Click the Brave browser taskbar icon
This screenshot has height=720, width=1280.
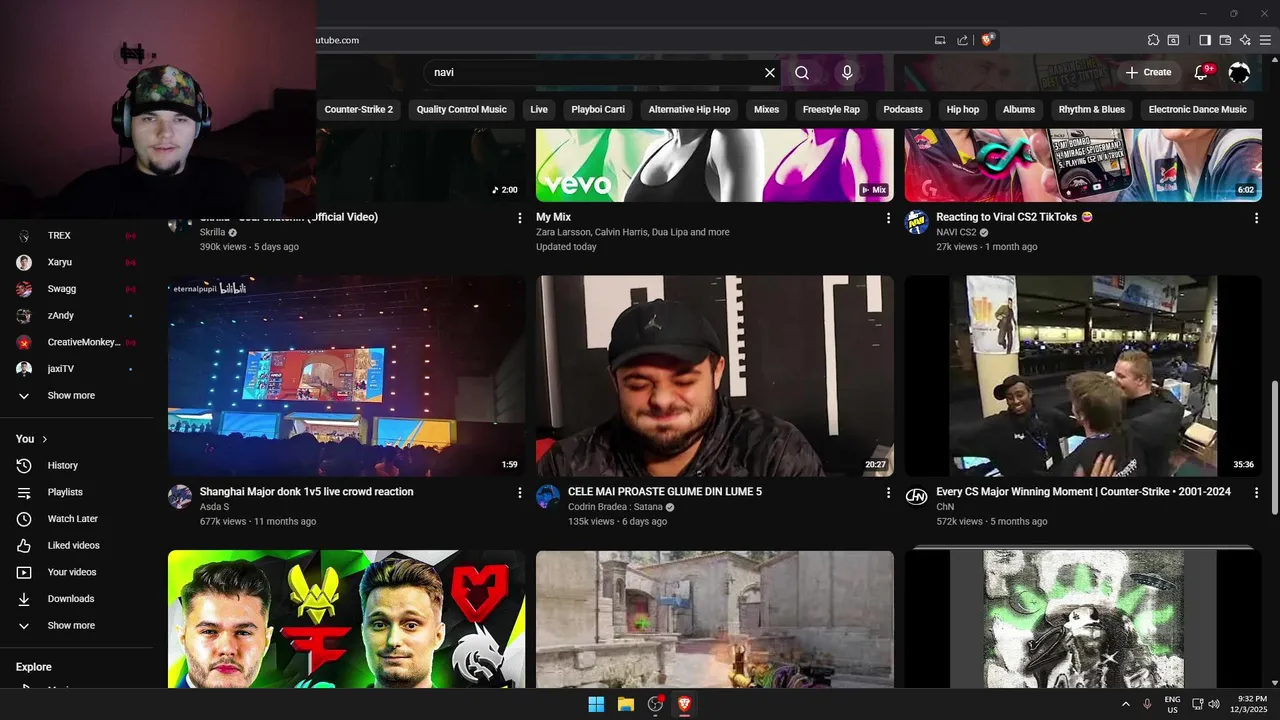pyautogui.click(x=685, y=704)
